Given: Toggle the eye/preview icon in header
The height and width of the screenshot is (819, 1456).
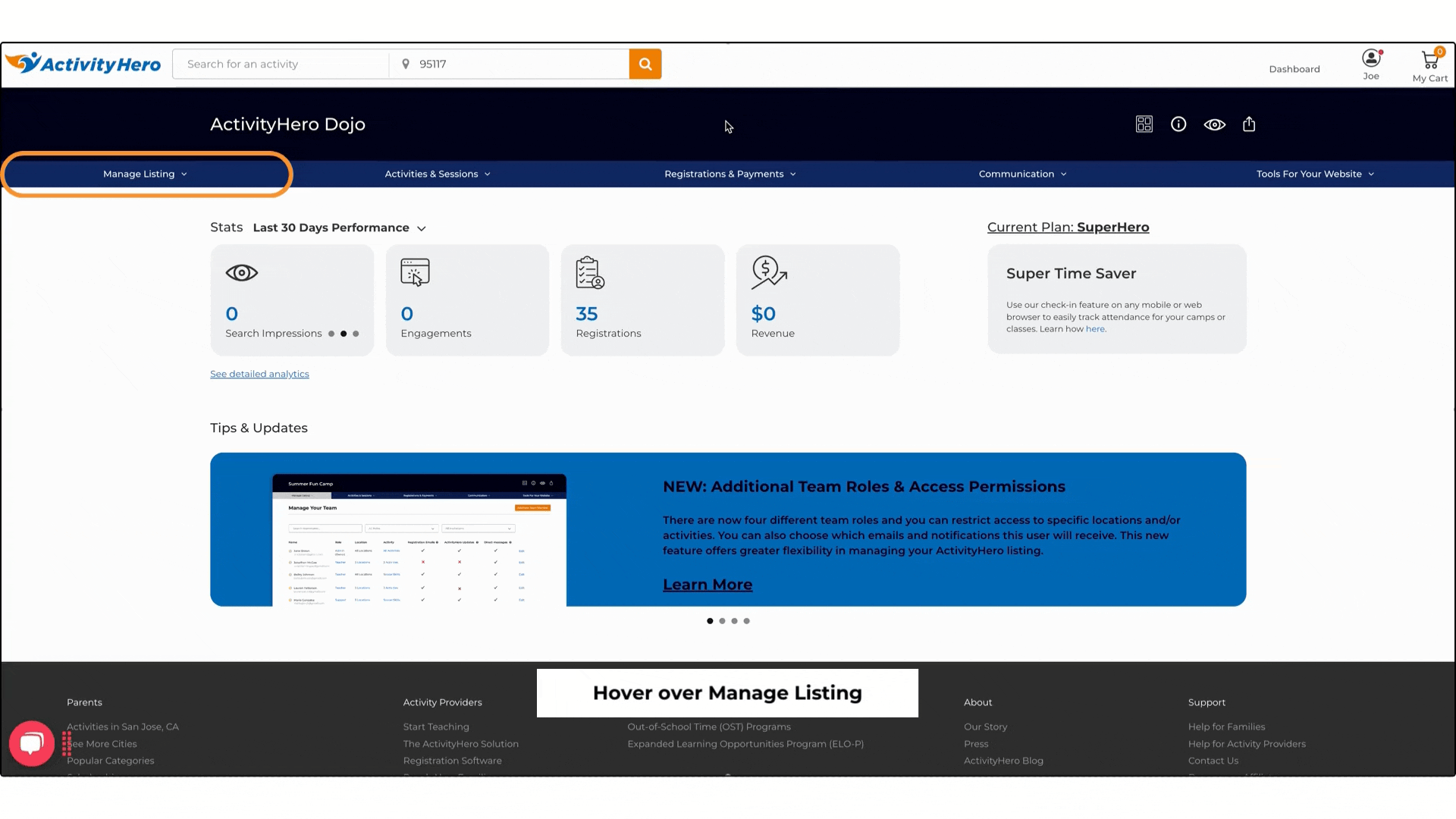Looking at the screenshot, I should (x=1214, y=124).
